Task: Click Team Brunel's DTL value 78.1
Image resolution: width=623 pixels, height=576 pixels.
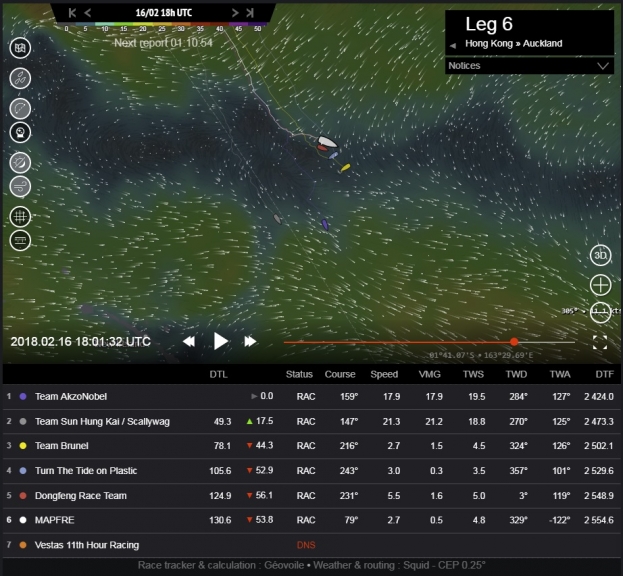Action: [x=222, y=446]
